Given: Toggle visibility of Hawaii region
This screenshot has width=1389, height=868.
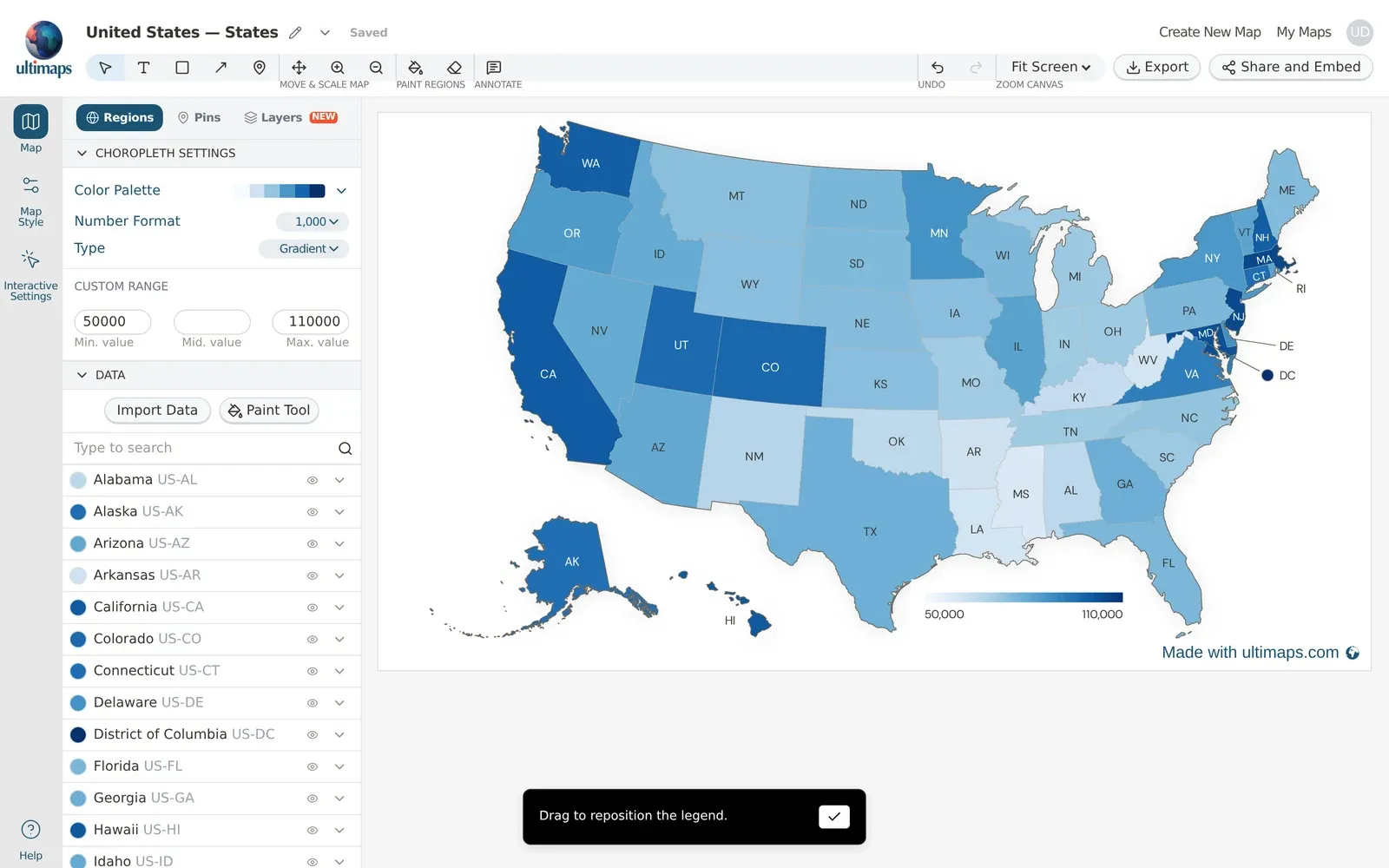Looking at the screenshot, I should 313,831.
